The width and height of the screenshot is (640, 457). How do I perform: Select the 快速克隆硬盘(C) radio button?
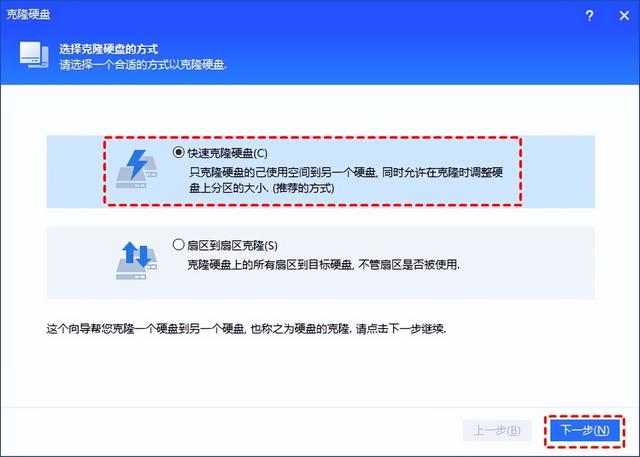178,153
